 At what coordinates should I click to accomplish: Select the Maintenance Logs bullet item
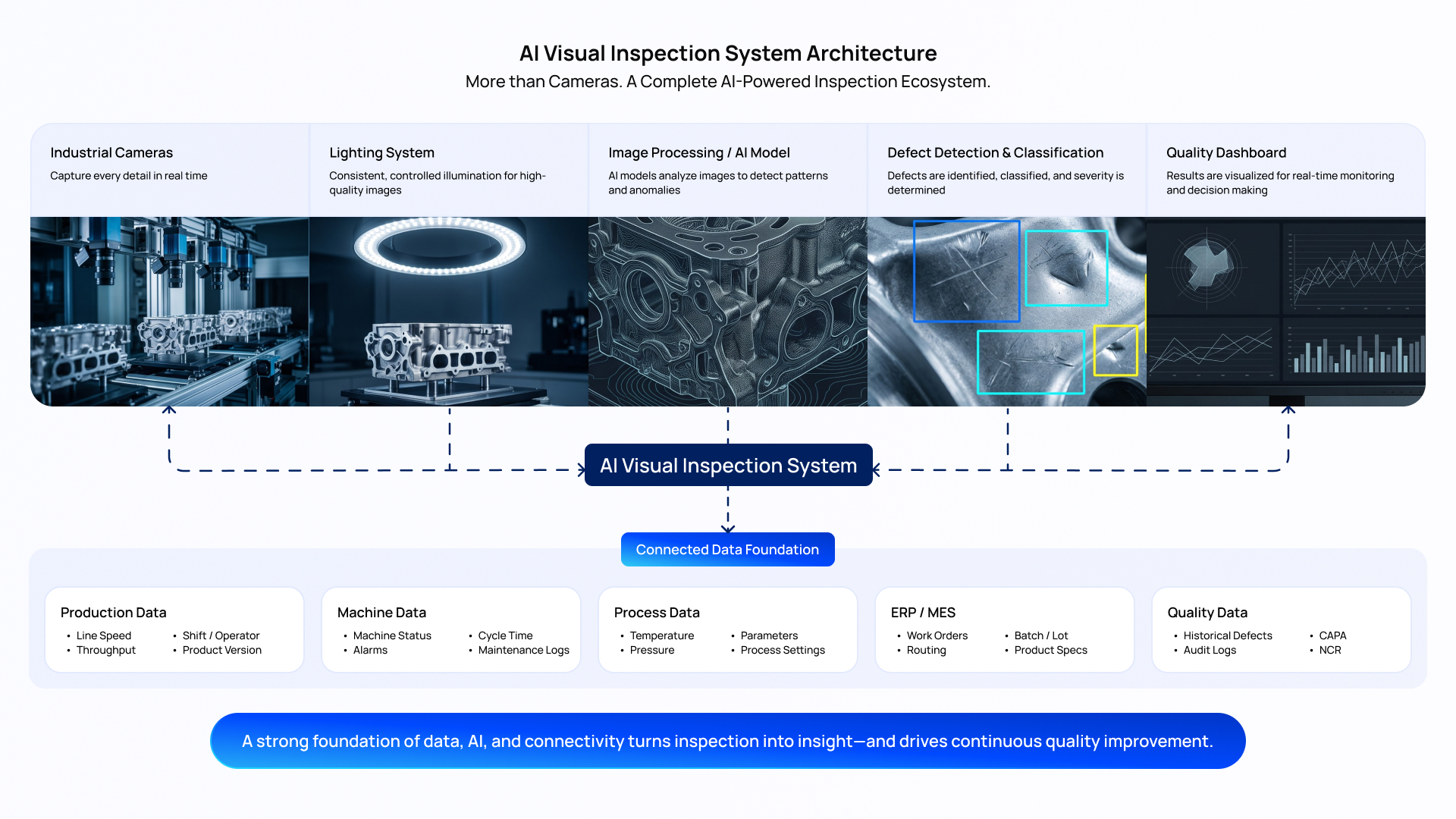(x=523, y=650)
